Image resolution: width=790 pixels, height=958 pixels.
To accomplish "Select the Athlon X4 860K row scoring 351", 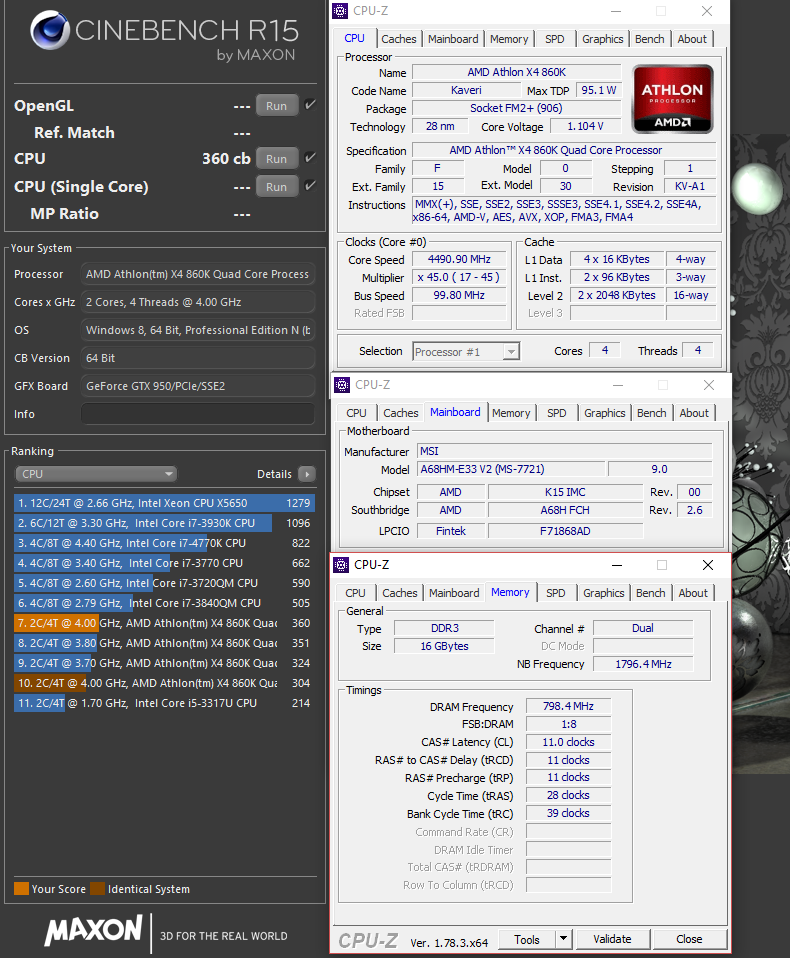I will (164, 643).
